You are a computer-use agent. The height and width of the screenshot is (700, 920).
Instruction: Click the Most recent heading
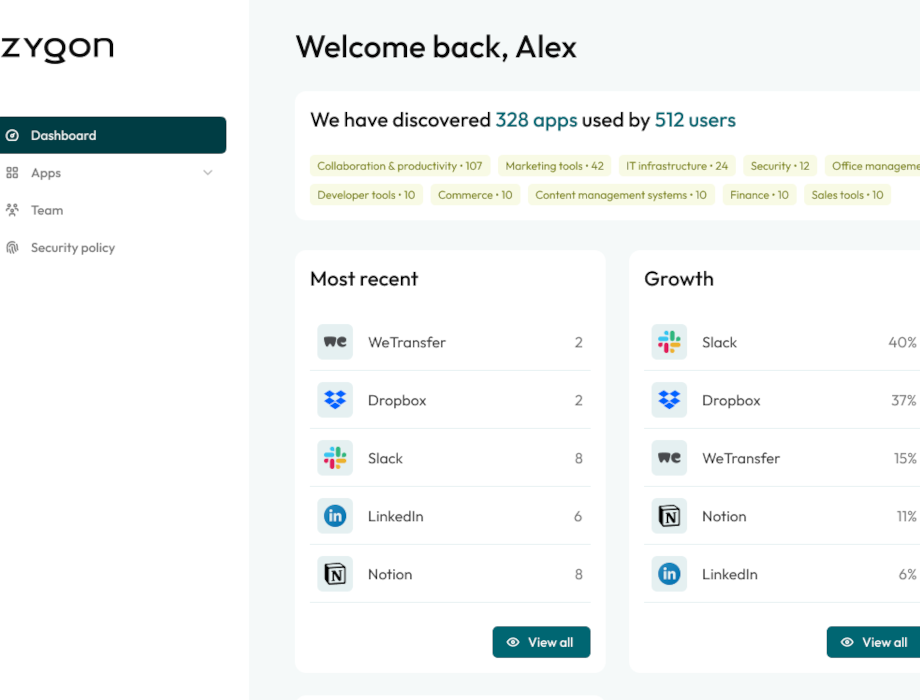(x=364, y=279)
